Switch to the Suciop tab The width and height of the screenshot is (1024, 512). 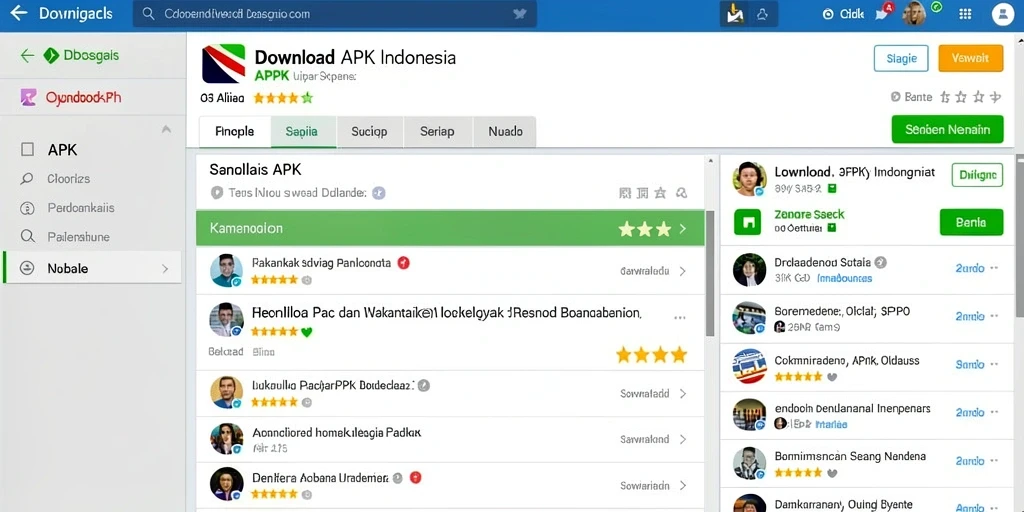click(x=369, y=131)
